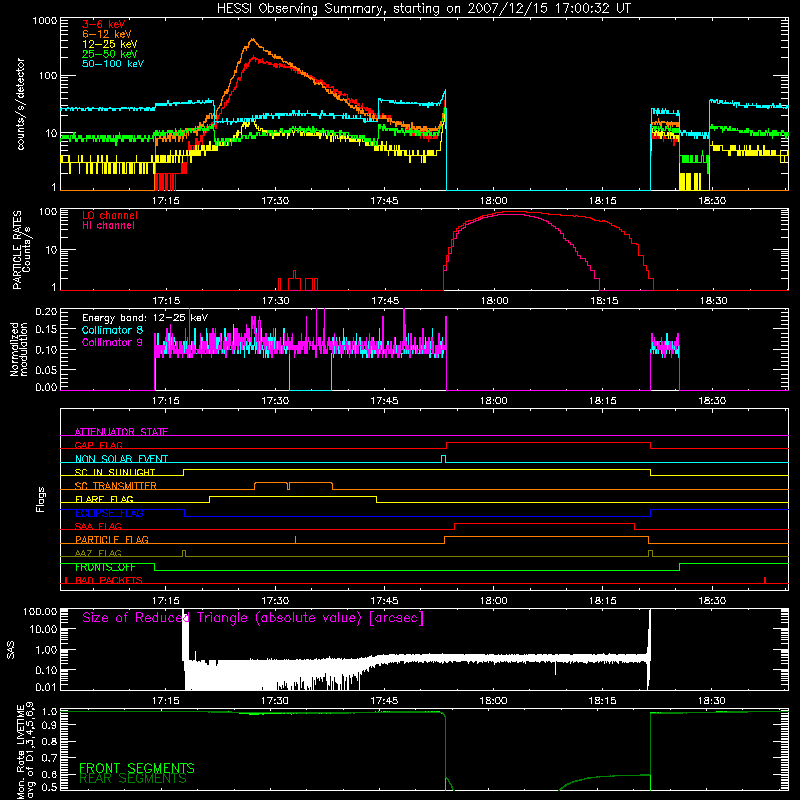
Task: Click the FRONT SEGMENTS legend label
Action: coord(137,768)
